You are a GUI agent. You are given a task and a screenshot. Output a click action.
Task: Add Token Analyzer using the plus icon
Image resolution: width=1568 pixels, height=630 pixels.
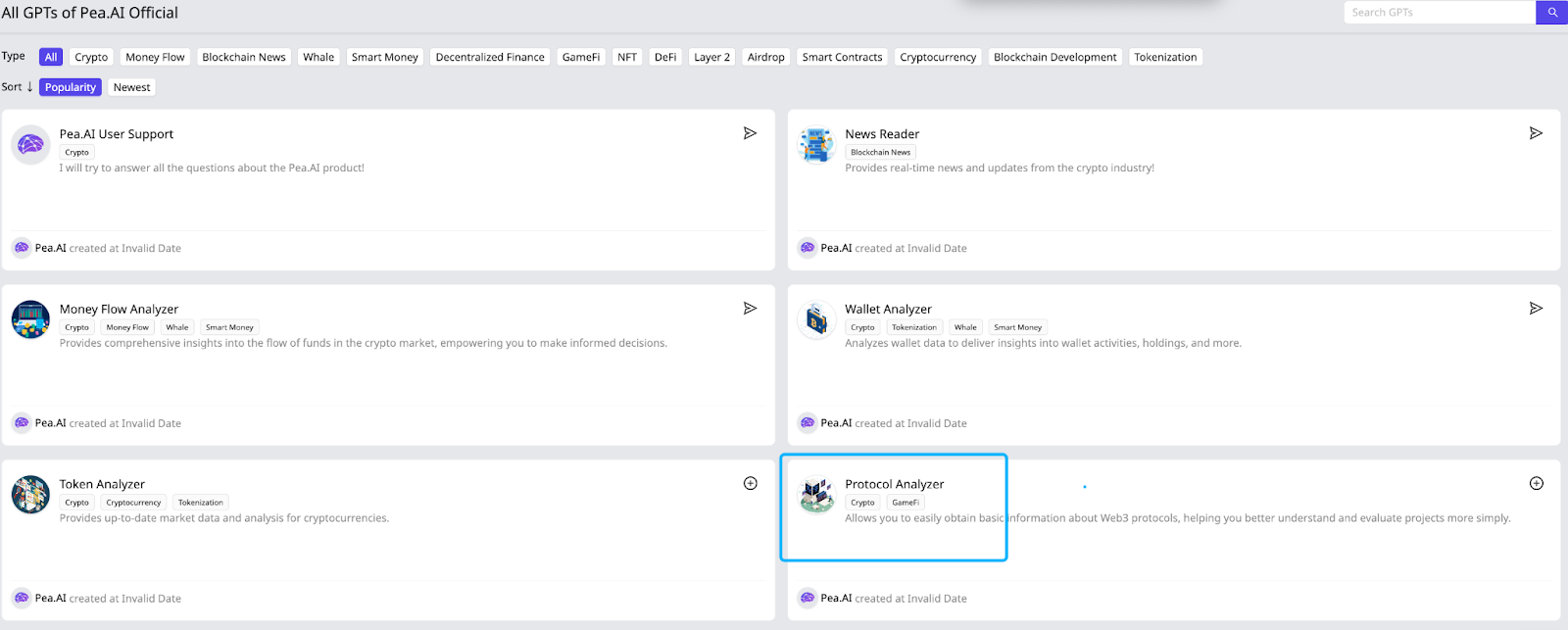pos(750,483)
